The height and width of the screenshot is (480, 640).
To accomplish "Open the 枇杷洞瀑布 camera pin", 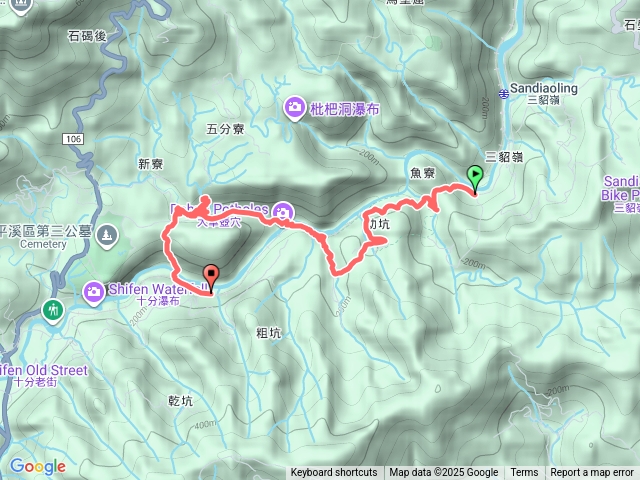I will 294,108.
